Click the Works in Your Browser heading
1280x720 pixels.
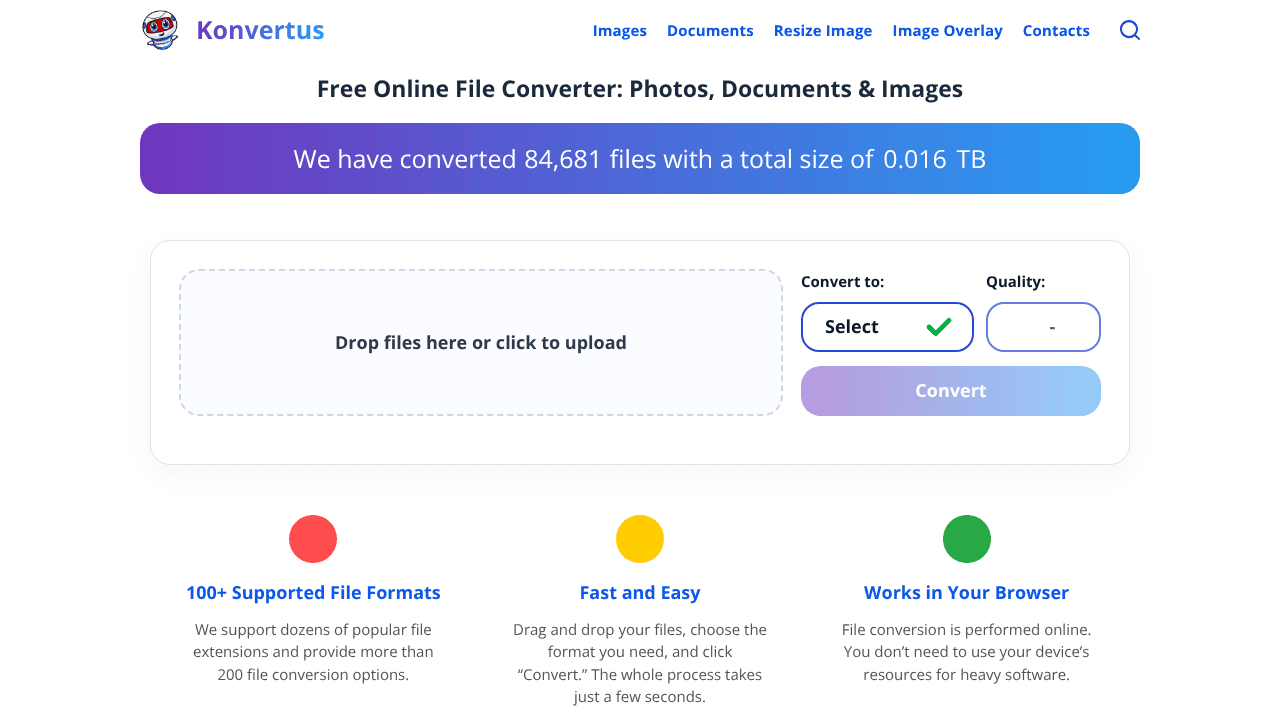[967, 593]
